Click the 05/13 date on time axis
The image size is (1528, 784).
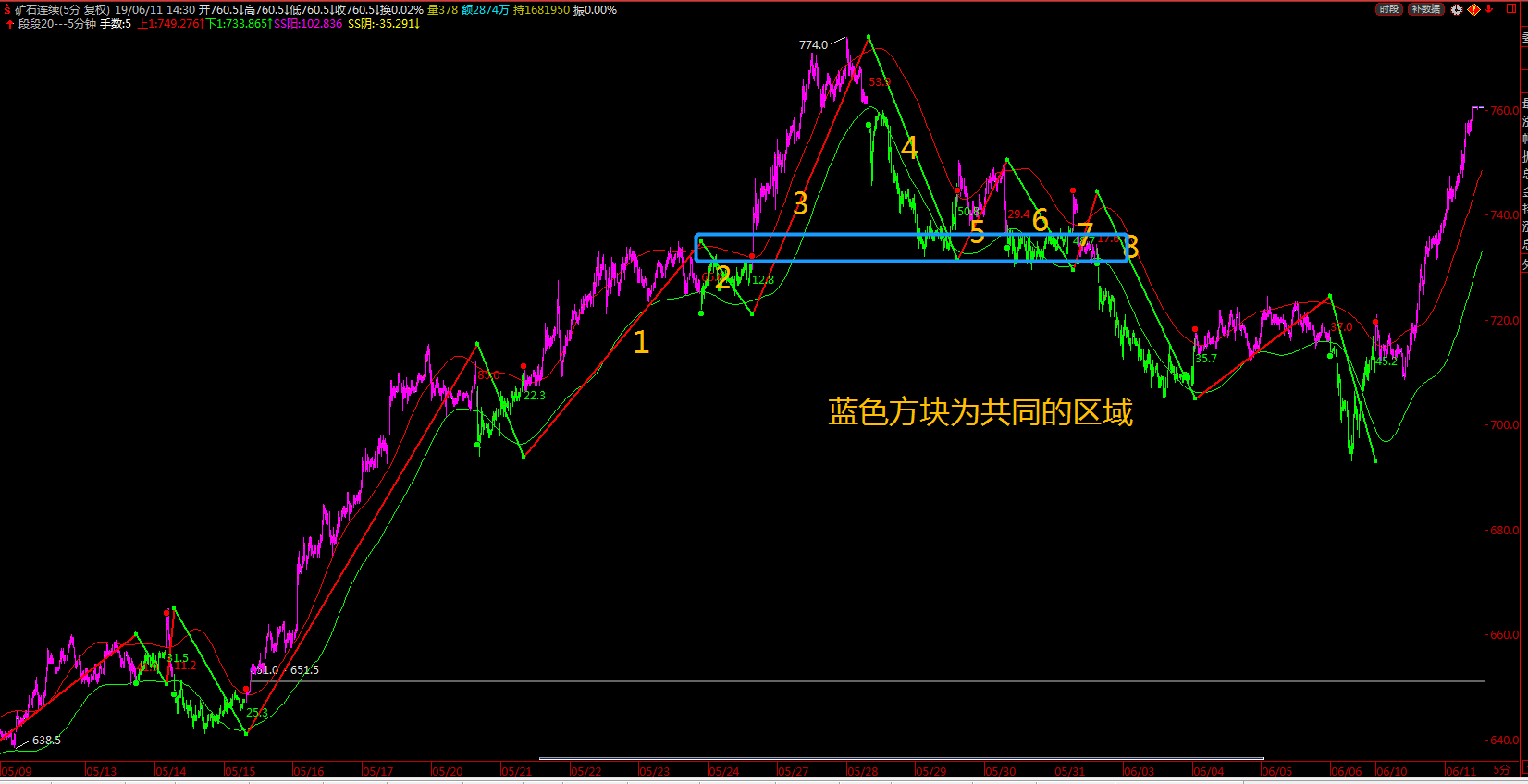pos(102,771)
